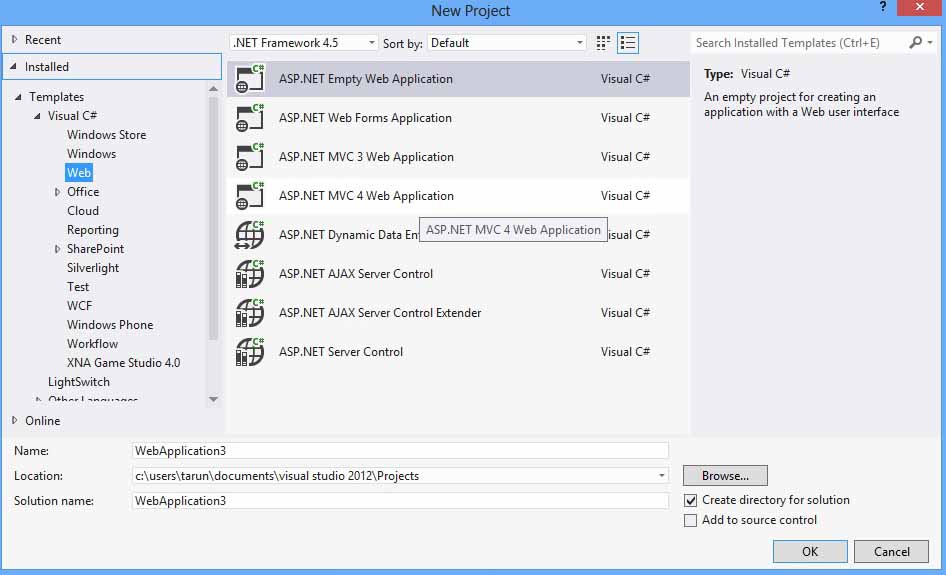This screenshot has height=575, width=946.
Task: Open the Sort by Default dropdown
Action: (507, 43)
